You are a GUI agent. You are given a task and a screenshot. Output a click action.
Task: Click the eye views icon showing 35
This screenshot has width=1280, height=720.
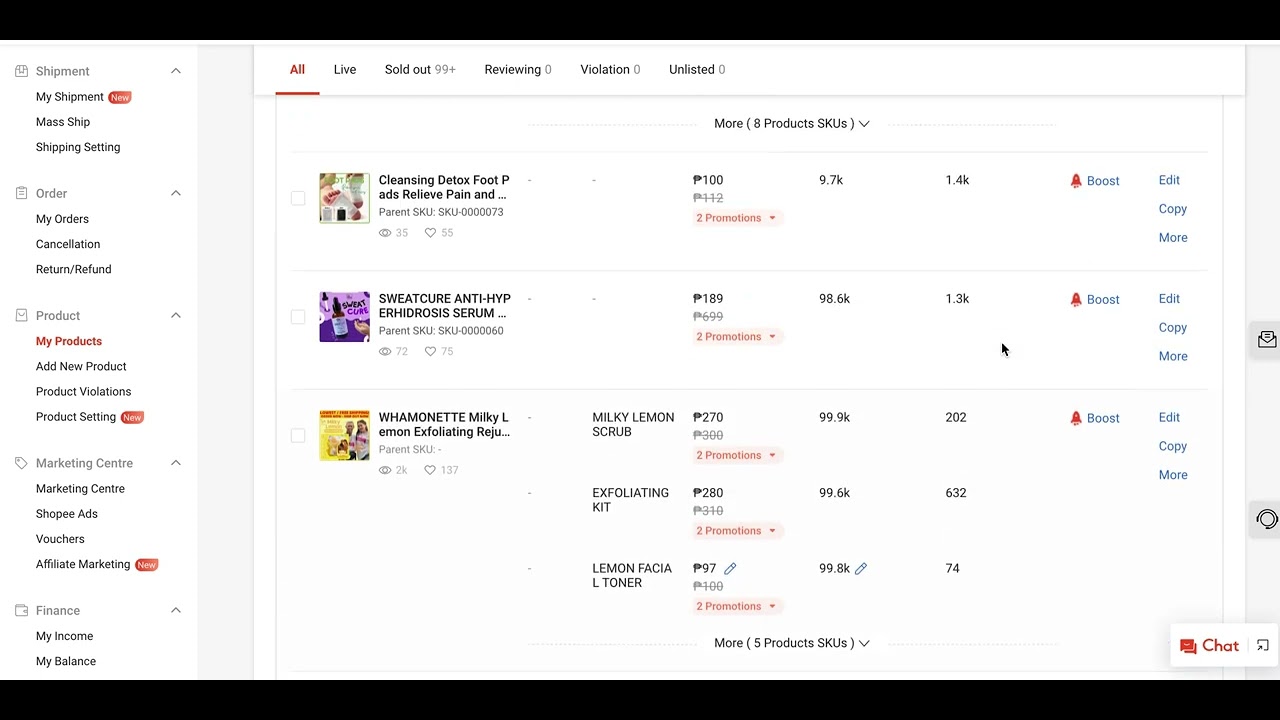[385, 233]
